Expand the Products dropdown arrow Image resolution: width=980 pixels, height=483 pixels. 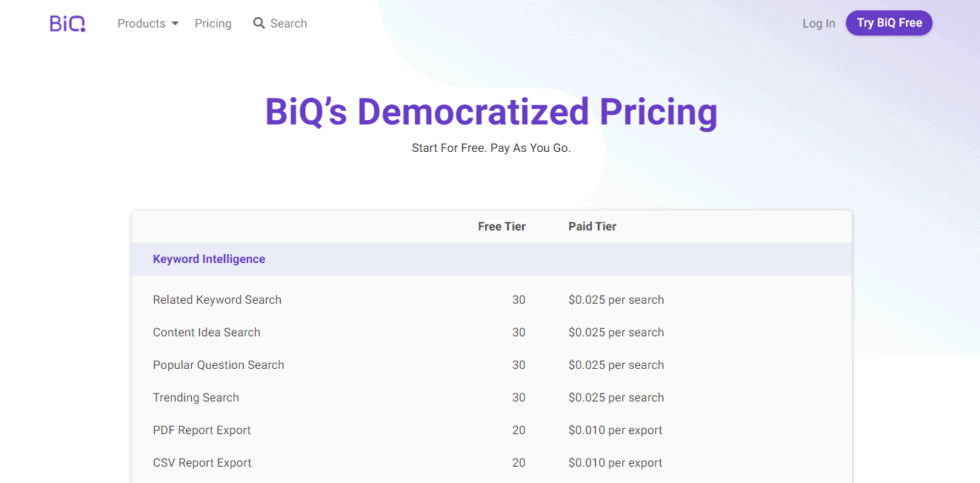click(x=175, y=24)
